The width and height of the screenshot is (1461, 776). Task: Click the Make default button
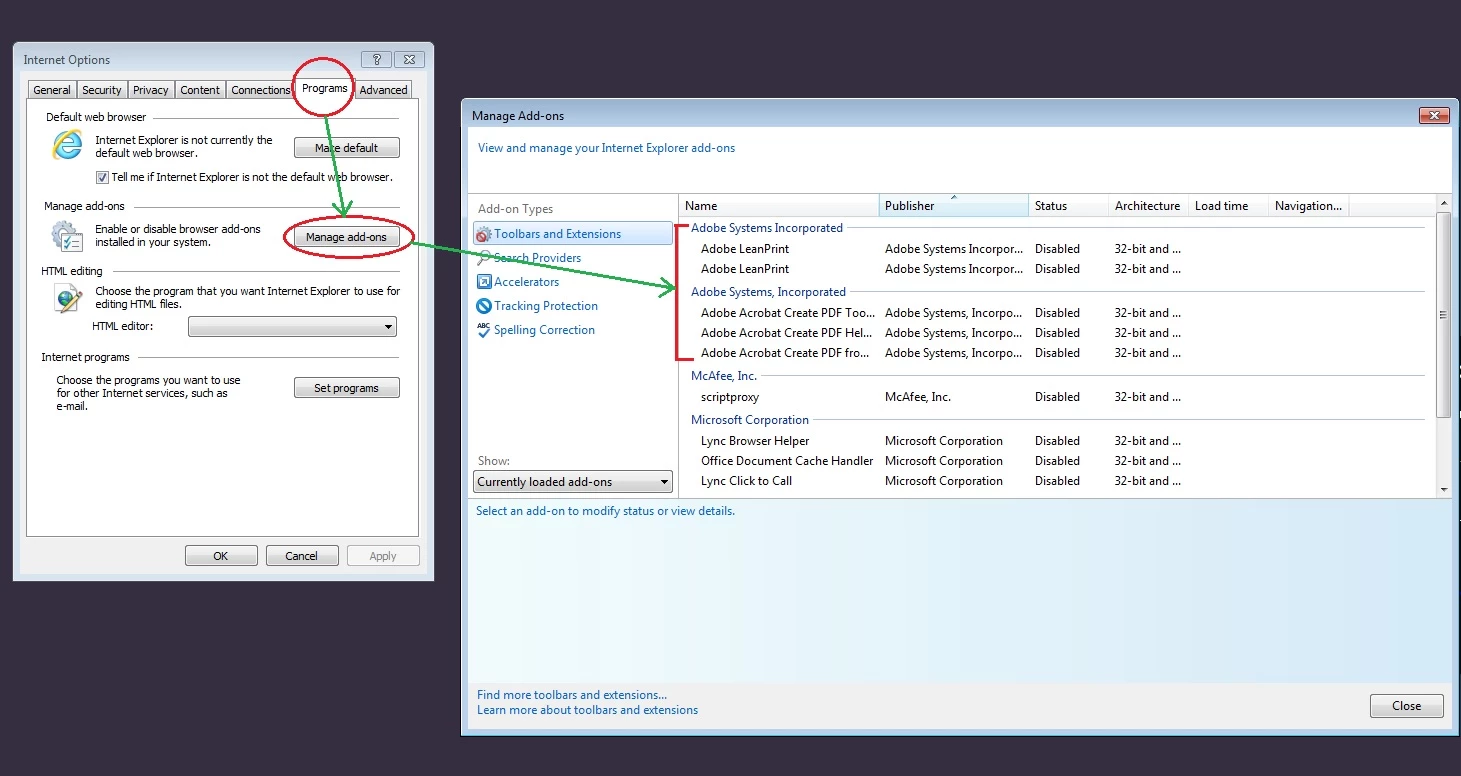click(347, 148)
